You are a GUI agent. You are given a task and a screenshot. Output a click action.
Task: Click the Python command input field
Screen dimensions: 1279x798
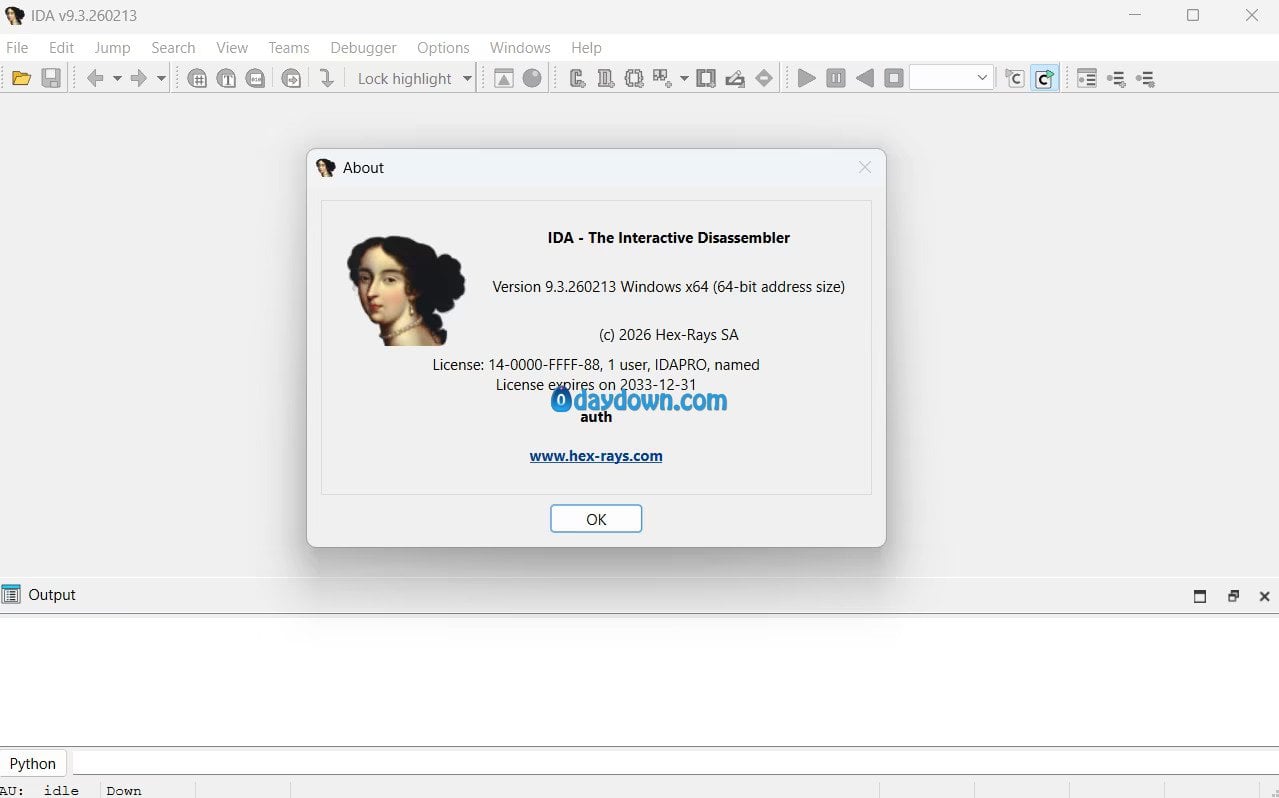click(670, 763)
